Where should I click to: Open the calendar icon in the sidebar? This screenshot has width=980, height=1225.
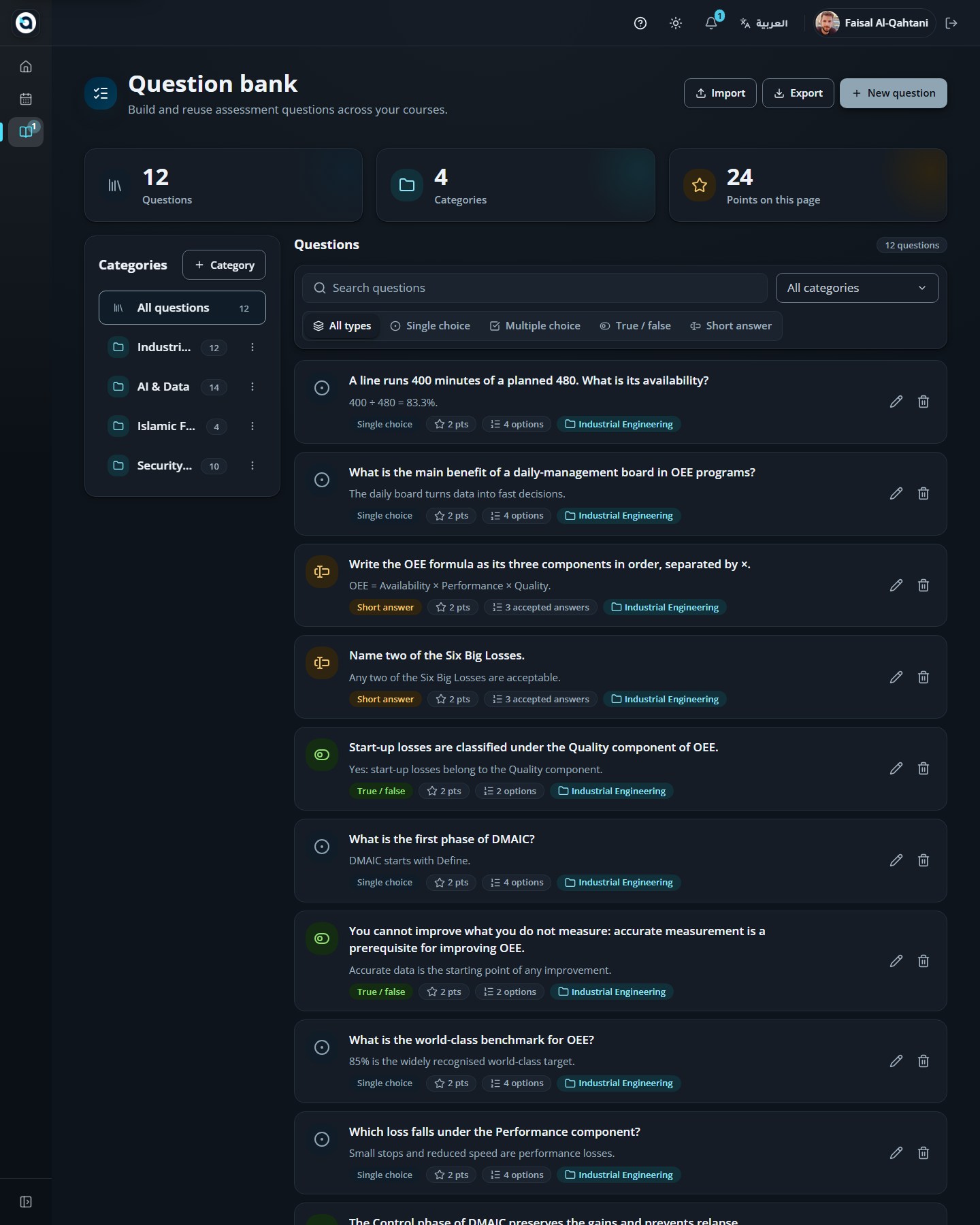[26, 99]
